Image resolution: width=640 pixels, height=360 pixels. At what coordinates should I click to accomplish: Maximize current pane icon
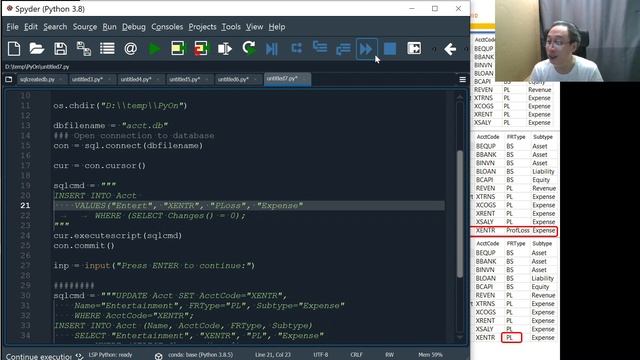[x=414, y=49]
